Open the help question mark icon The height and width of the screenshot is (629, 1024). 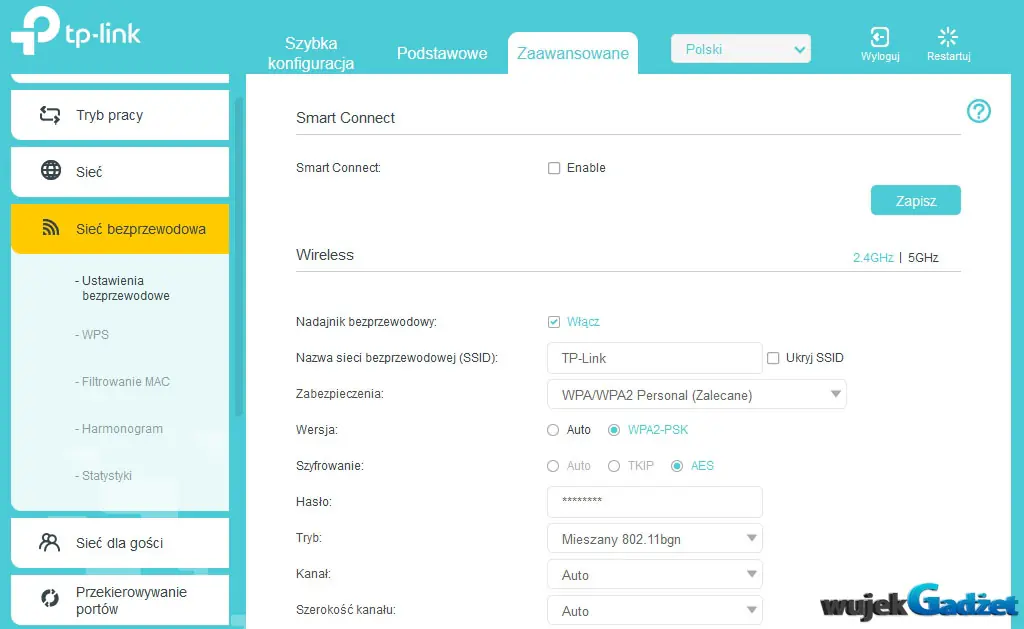point(978,111)
